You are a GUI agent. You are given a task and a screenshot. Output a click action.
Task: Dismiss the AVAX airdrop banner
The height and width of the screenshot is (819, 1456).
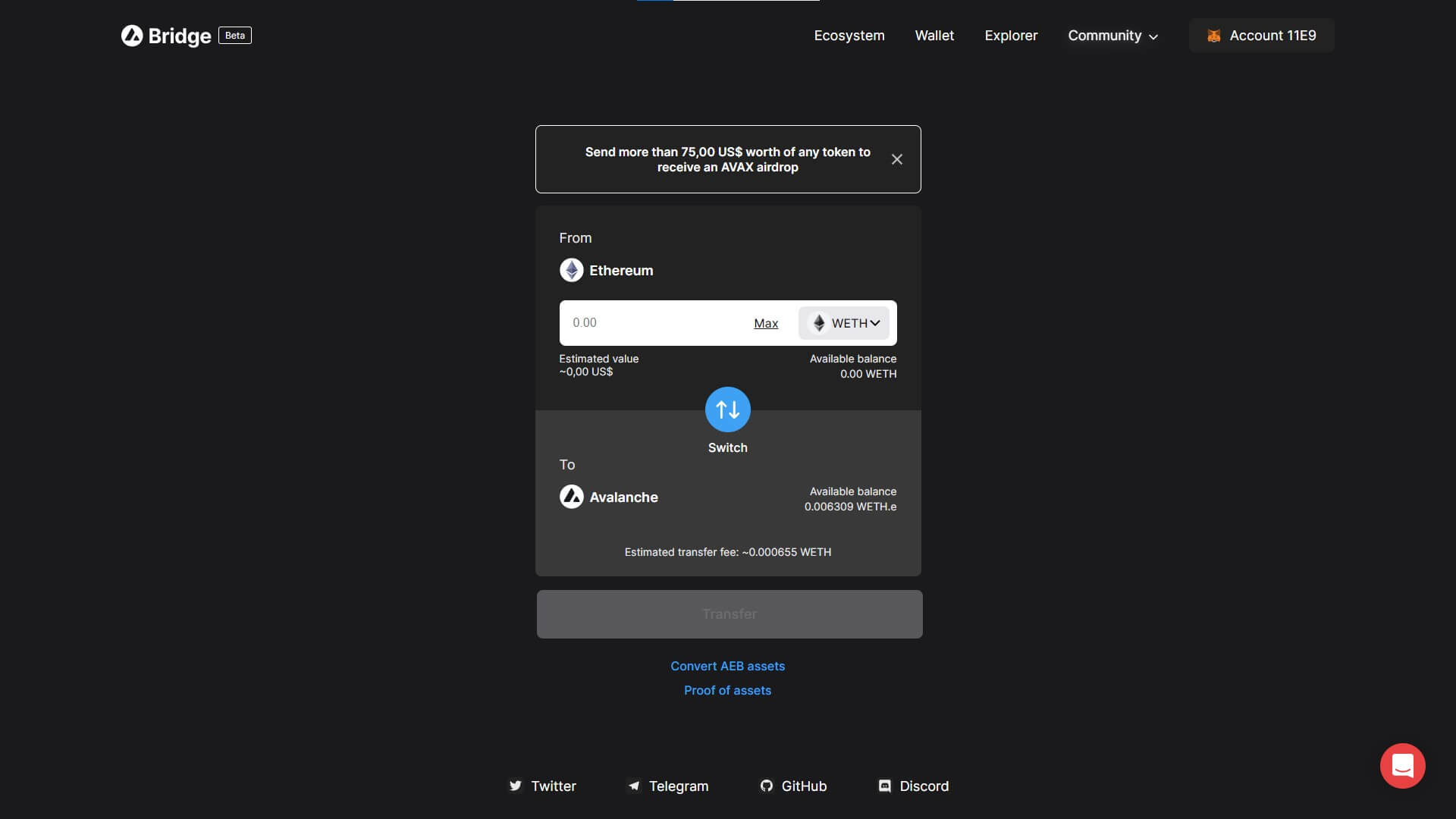(x=896, y=159)
